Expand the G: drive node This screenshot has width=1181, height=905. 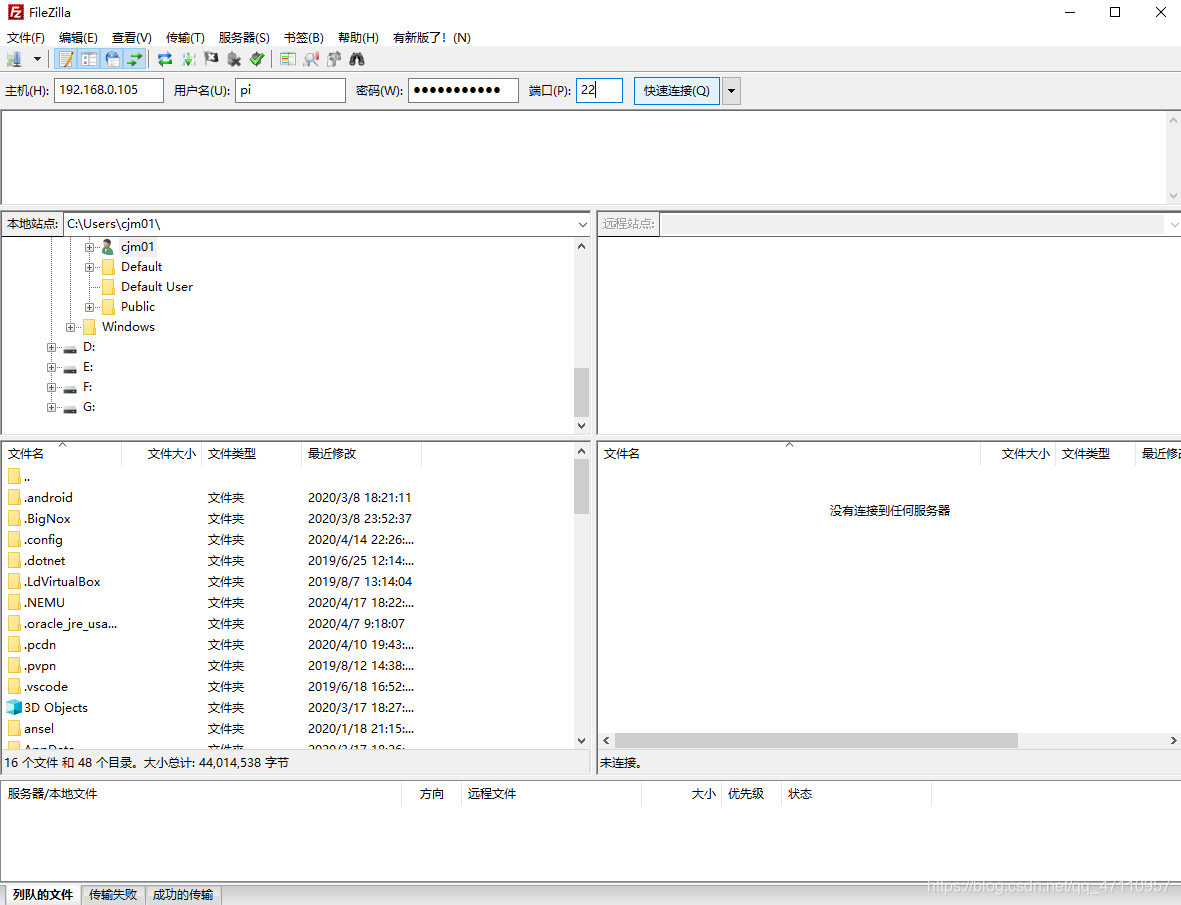pyautogui.click(x=51, y=407)
